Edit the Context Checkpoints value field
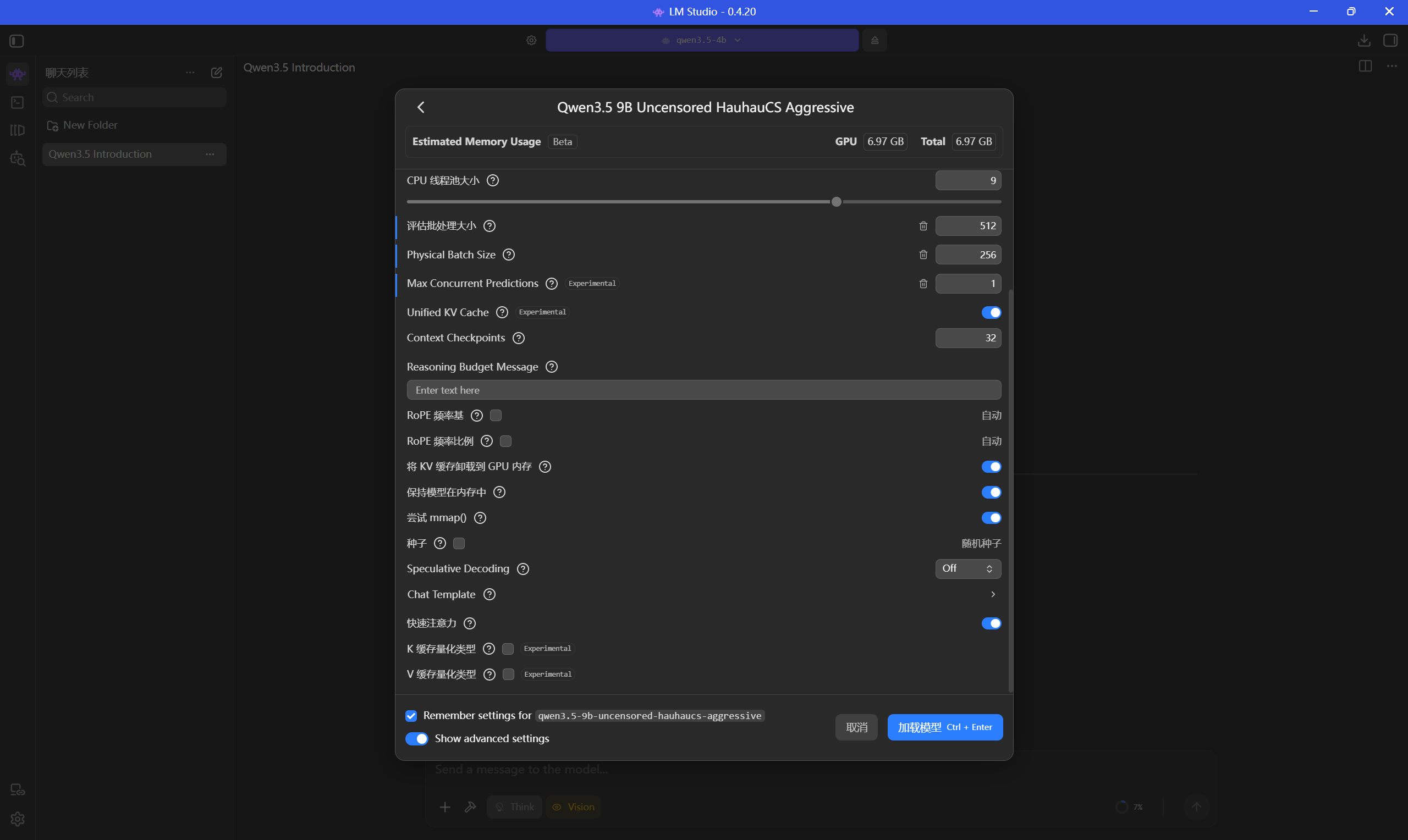 pyautogui.click(x=968, y=338)
